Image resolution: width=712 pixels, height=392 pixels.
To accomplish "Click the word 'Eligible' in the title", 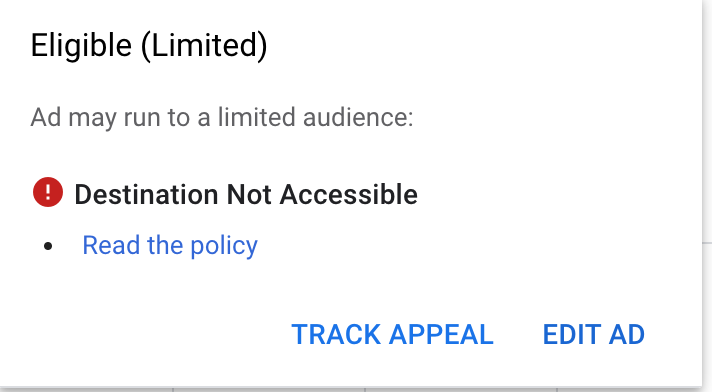I will pyautogui.click(x=81, y=46).
